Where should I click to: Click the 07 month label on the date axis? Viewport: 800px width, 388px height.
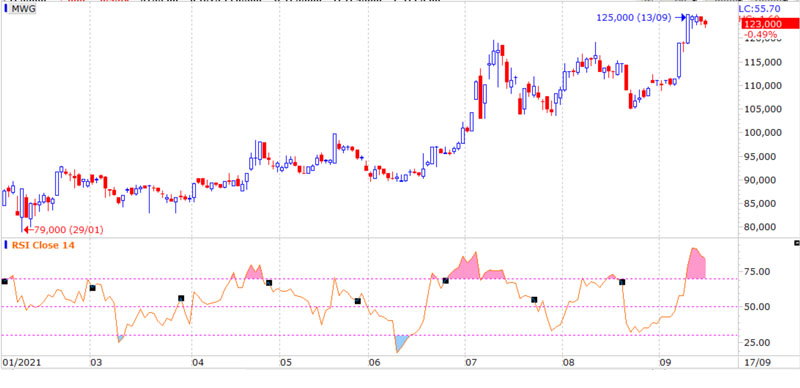(470, 363)
